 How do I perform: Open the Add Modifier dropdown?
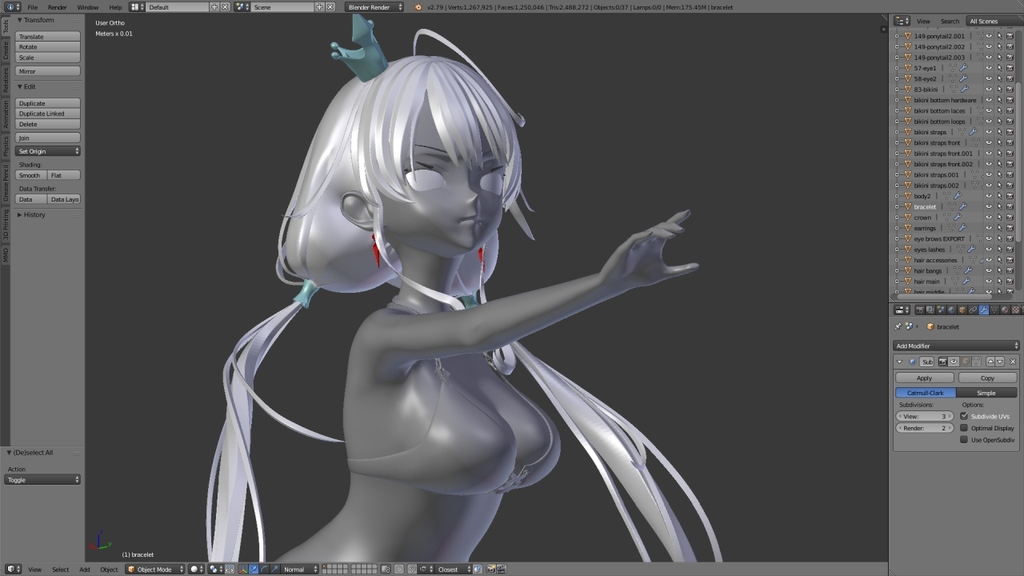pyautogui.click(x=956, y=345)
